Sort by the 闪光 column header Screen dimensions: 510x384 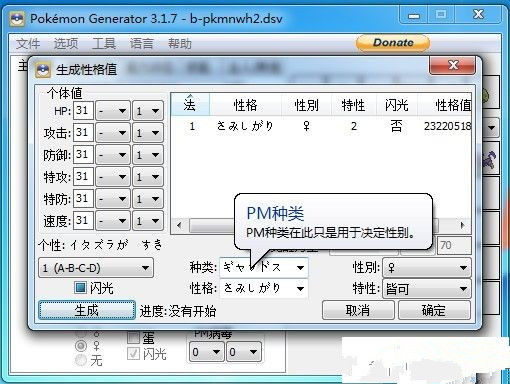(397, 105)
